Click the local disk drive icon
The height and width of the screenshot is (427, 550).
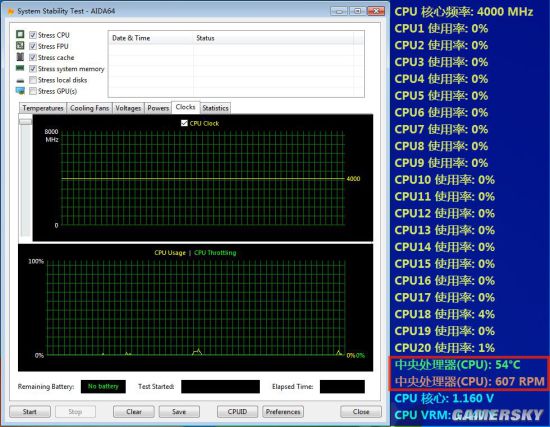(x=20, y=81)
